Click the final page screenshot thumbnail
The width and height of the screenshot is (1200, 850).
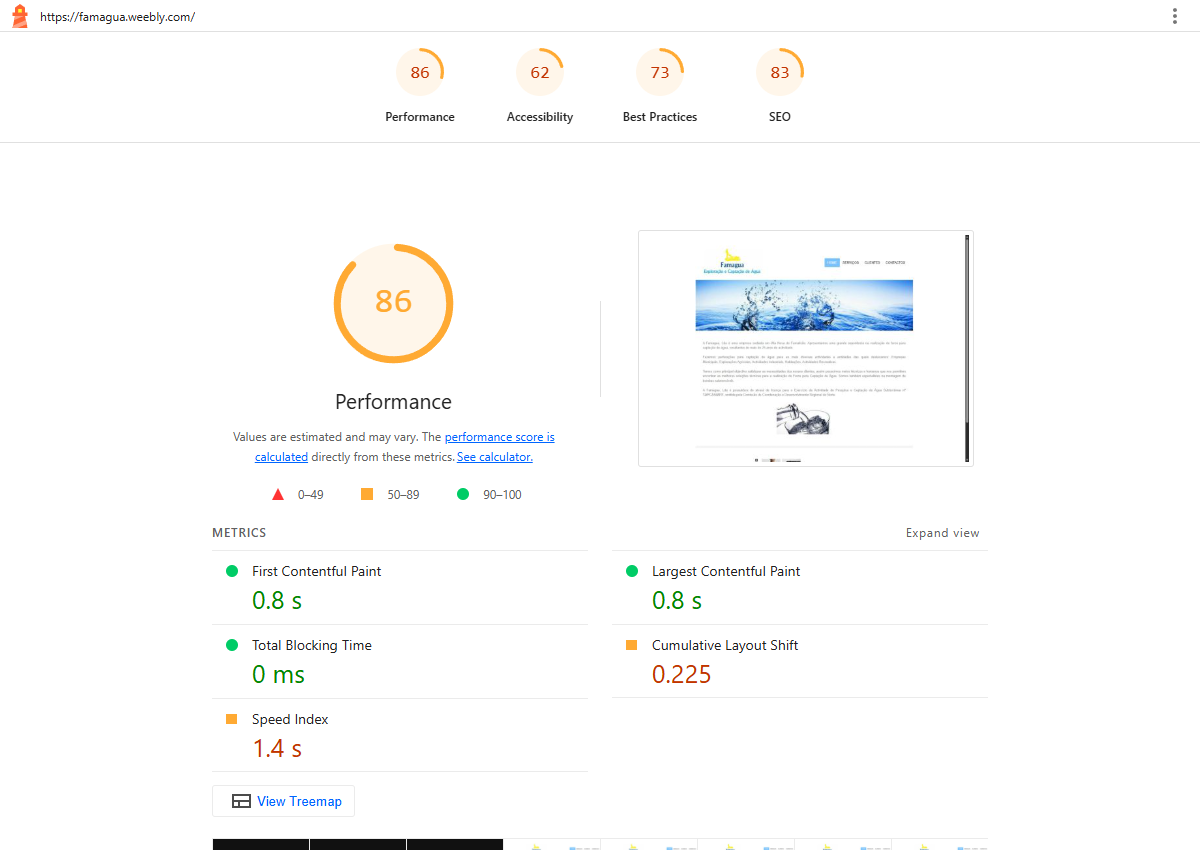806,348
